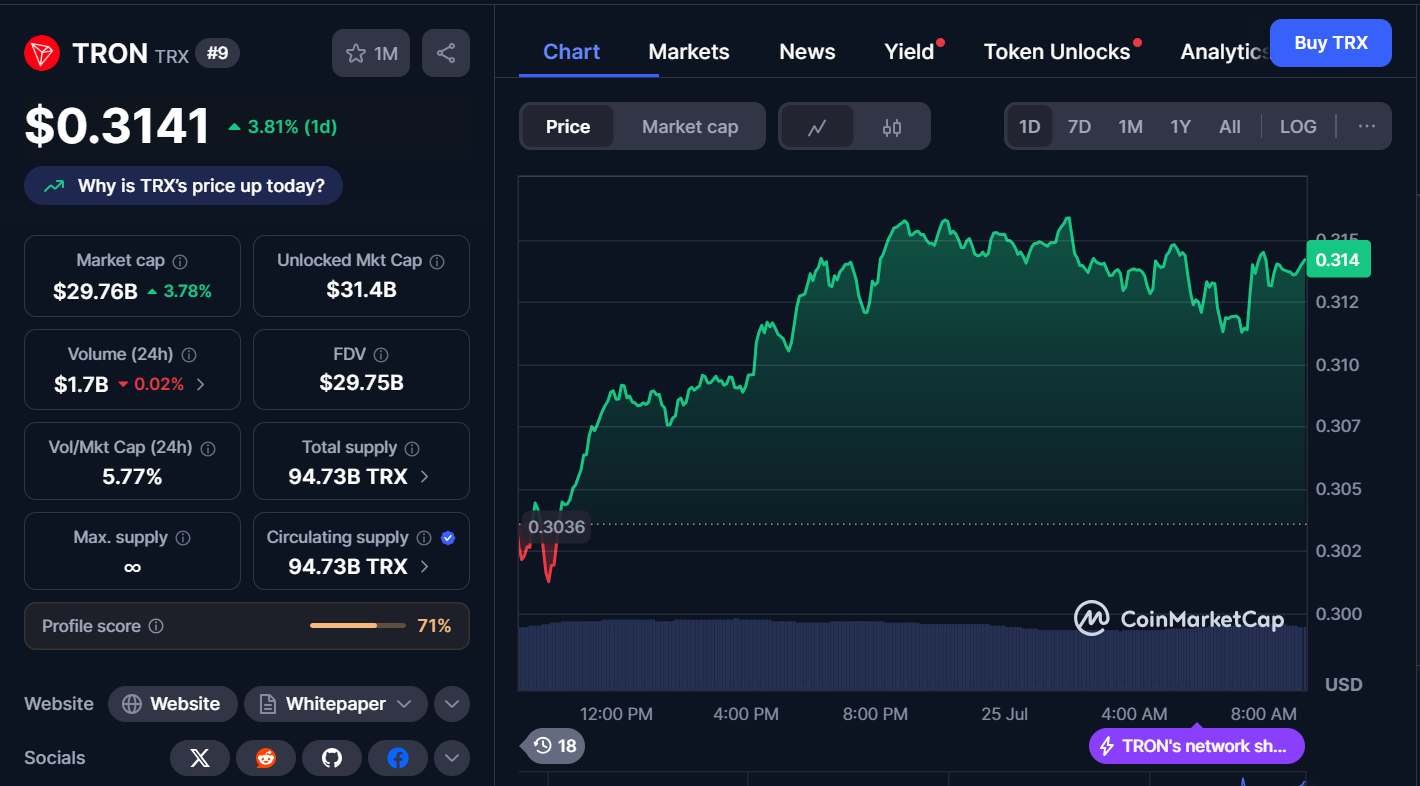Open chart more options ellipsis
The width and height of the screenshot is (1420, 786).
[1367, 127]
